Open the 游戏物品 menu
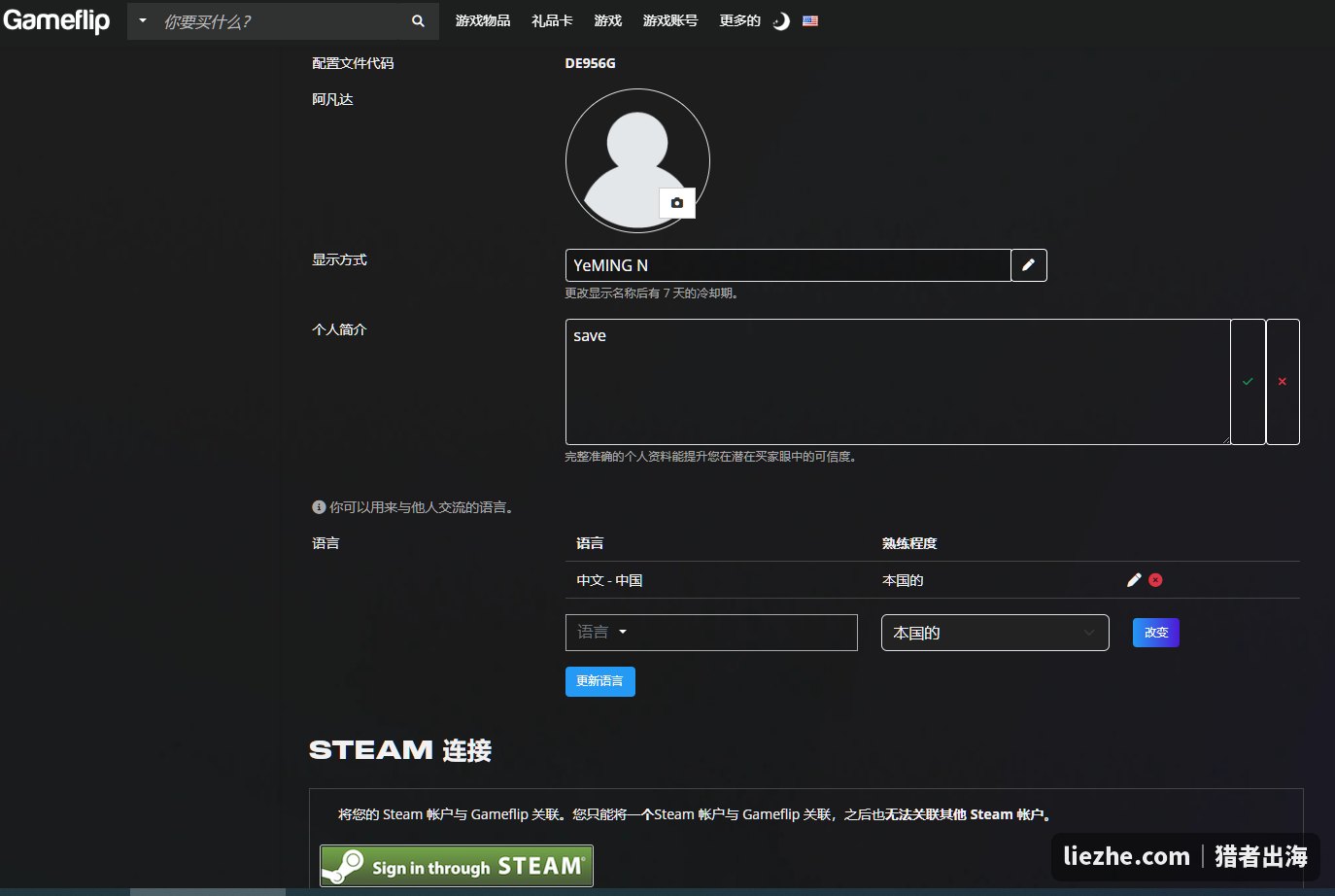Image resolution: width=1335 pixels, height=896 pixels. [x=483, y=20]
